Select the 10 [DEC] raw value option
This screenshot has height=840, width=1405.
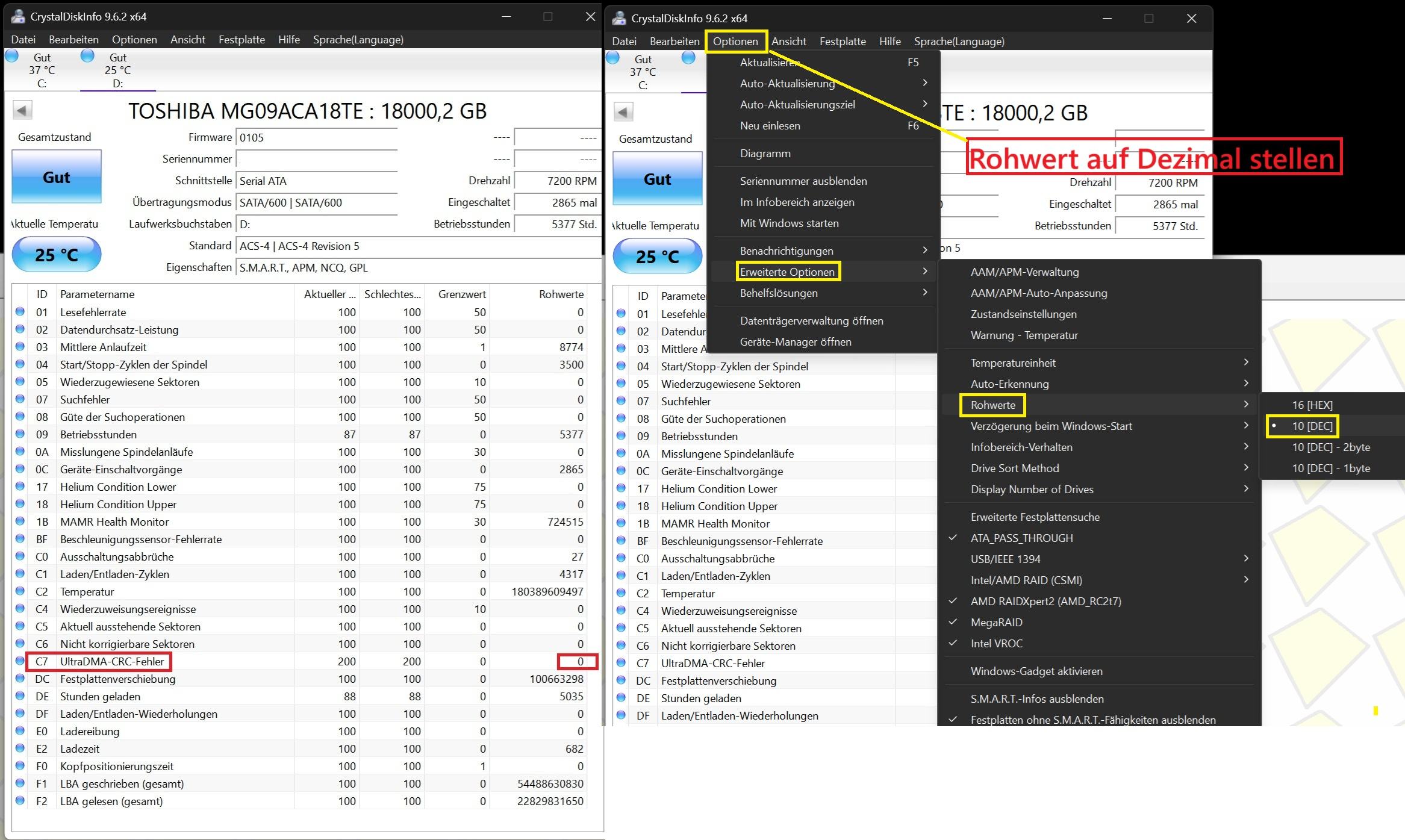point(1312,426)
